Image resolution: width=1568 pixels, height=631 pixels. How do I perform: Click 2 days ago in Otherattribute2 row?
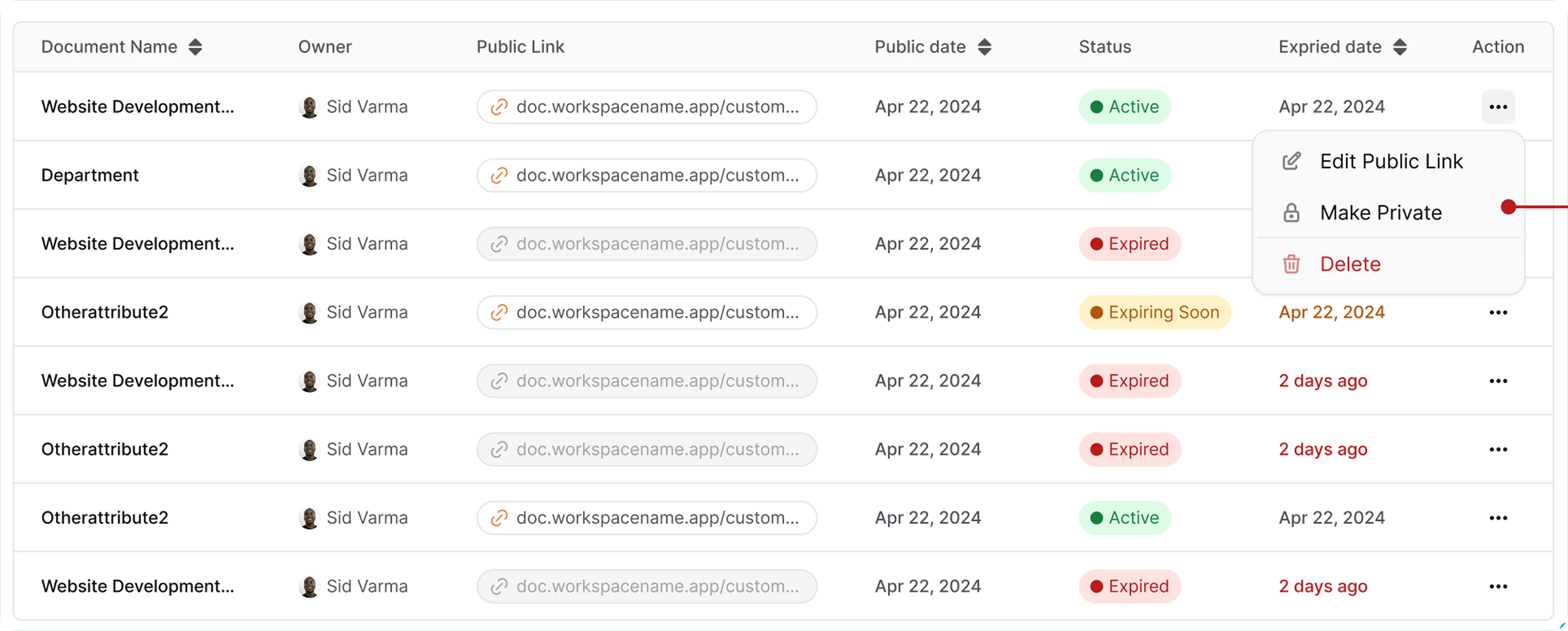(x=1323, y=450)
